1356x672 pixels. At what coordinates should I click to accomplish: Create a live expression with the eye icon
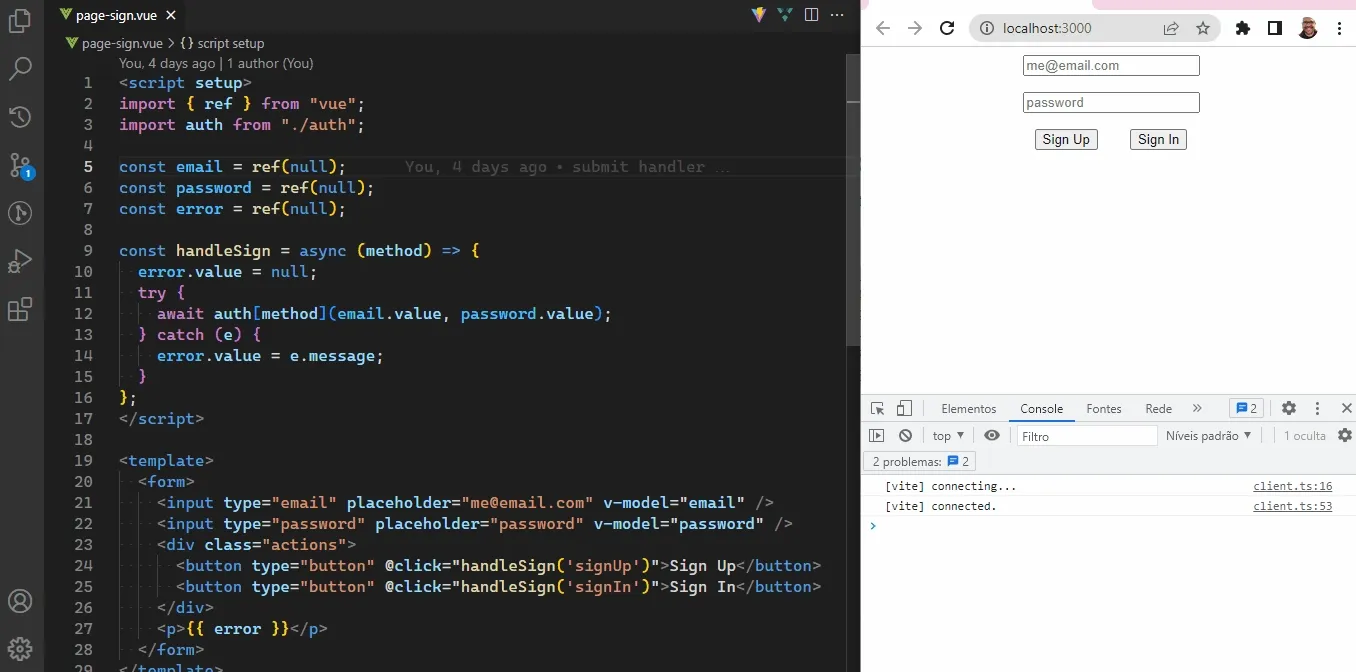coord(991,435)
